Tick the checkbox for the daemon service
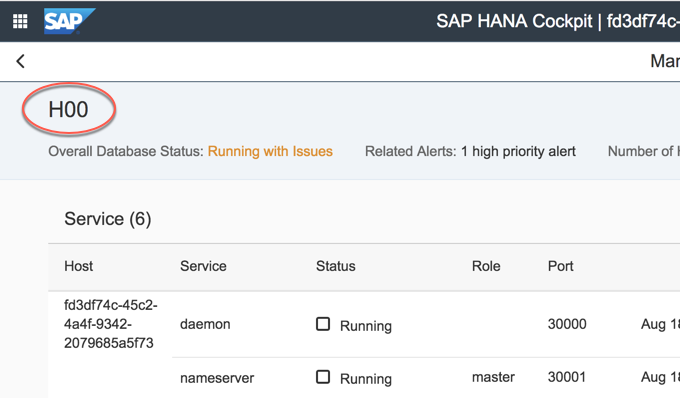 click(x=323, y=324)
